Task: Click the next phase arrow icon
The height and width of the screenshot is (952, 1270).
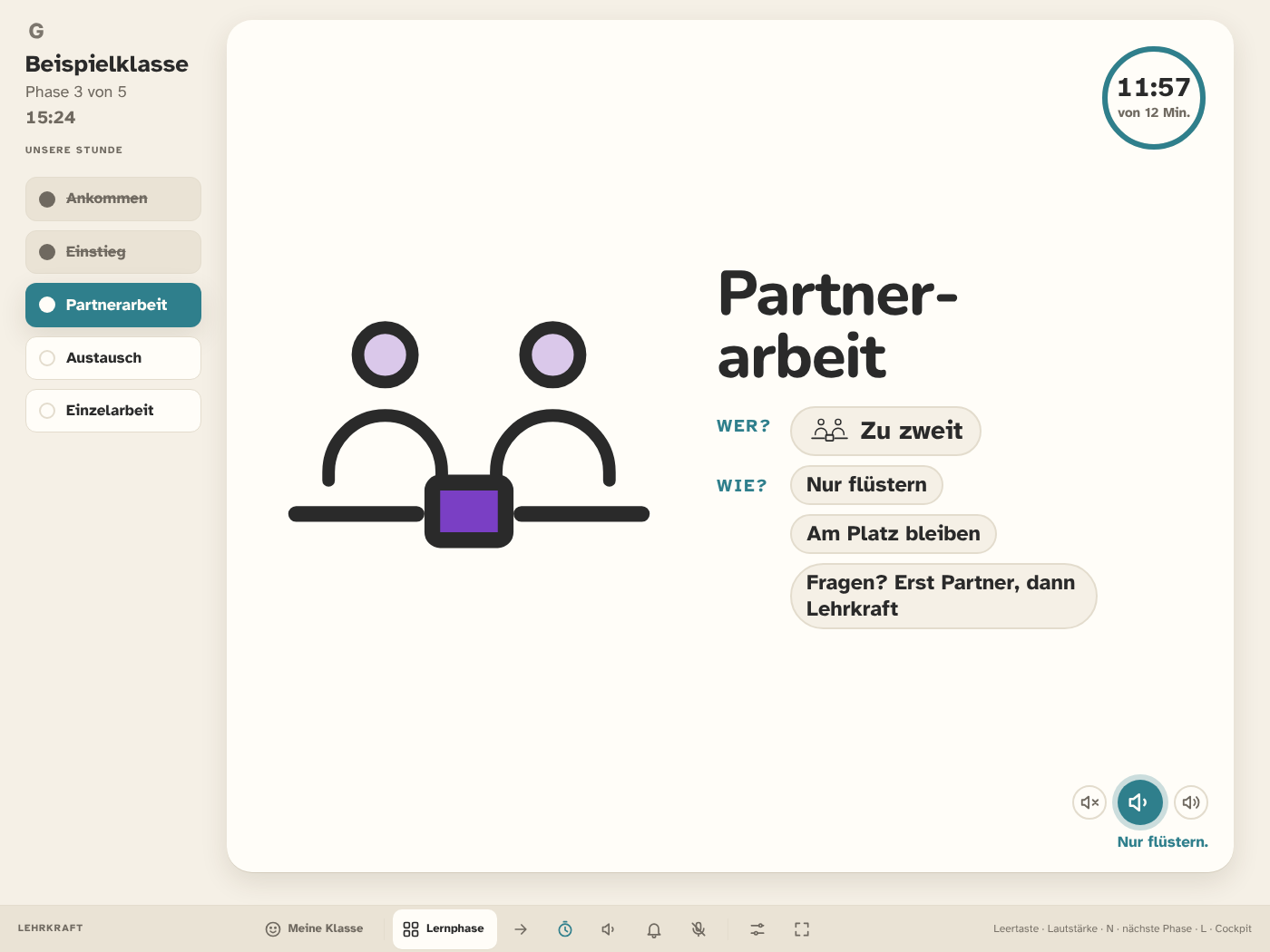Action: (521, 929)
